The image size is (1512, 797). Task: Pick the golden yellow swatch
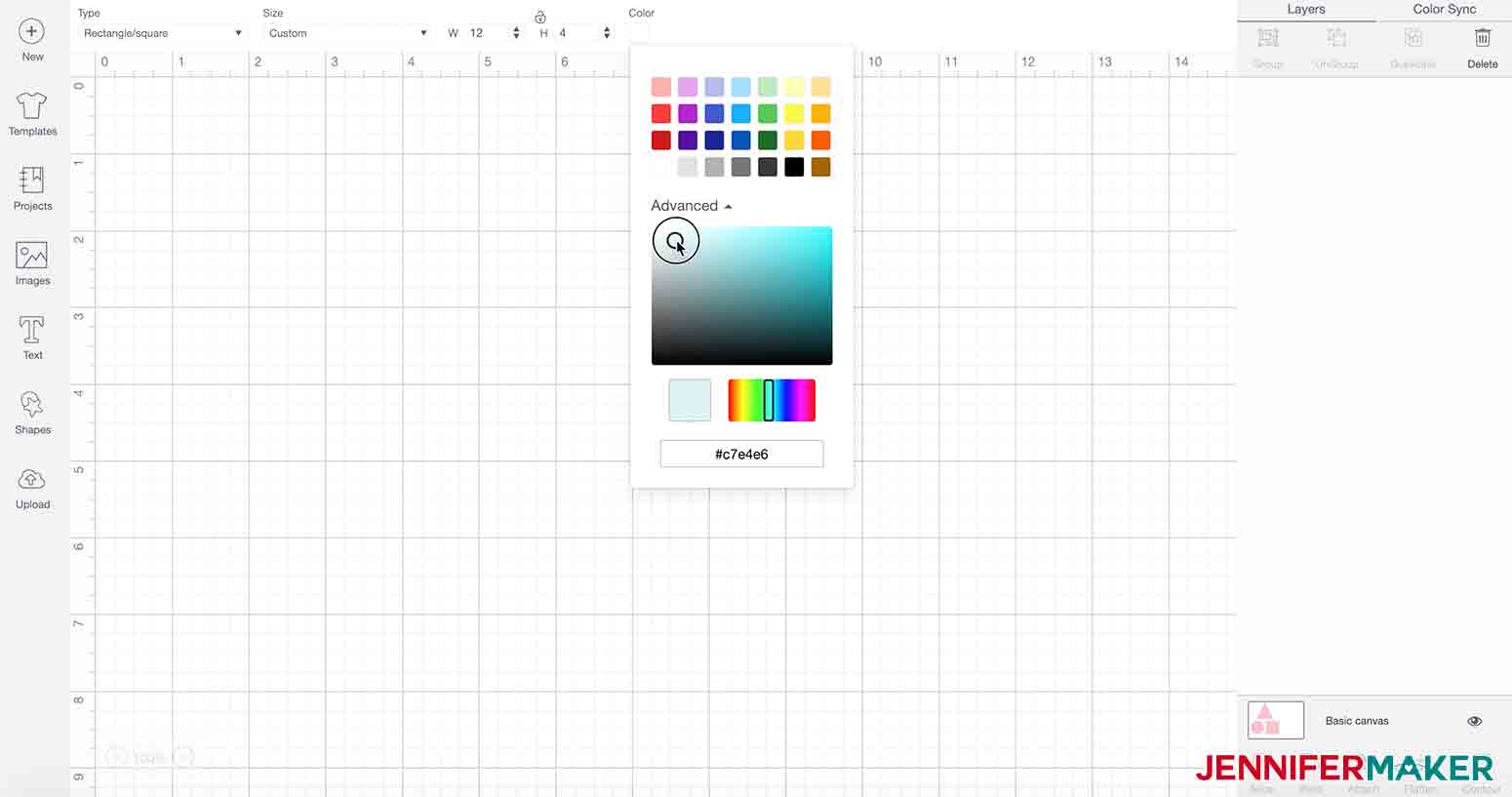[794, 140]
